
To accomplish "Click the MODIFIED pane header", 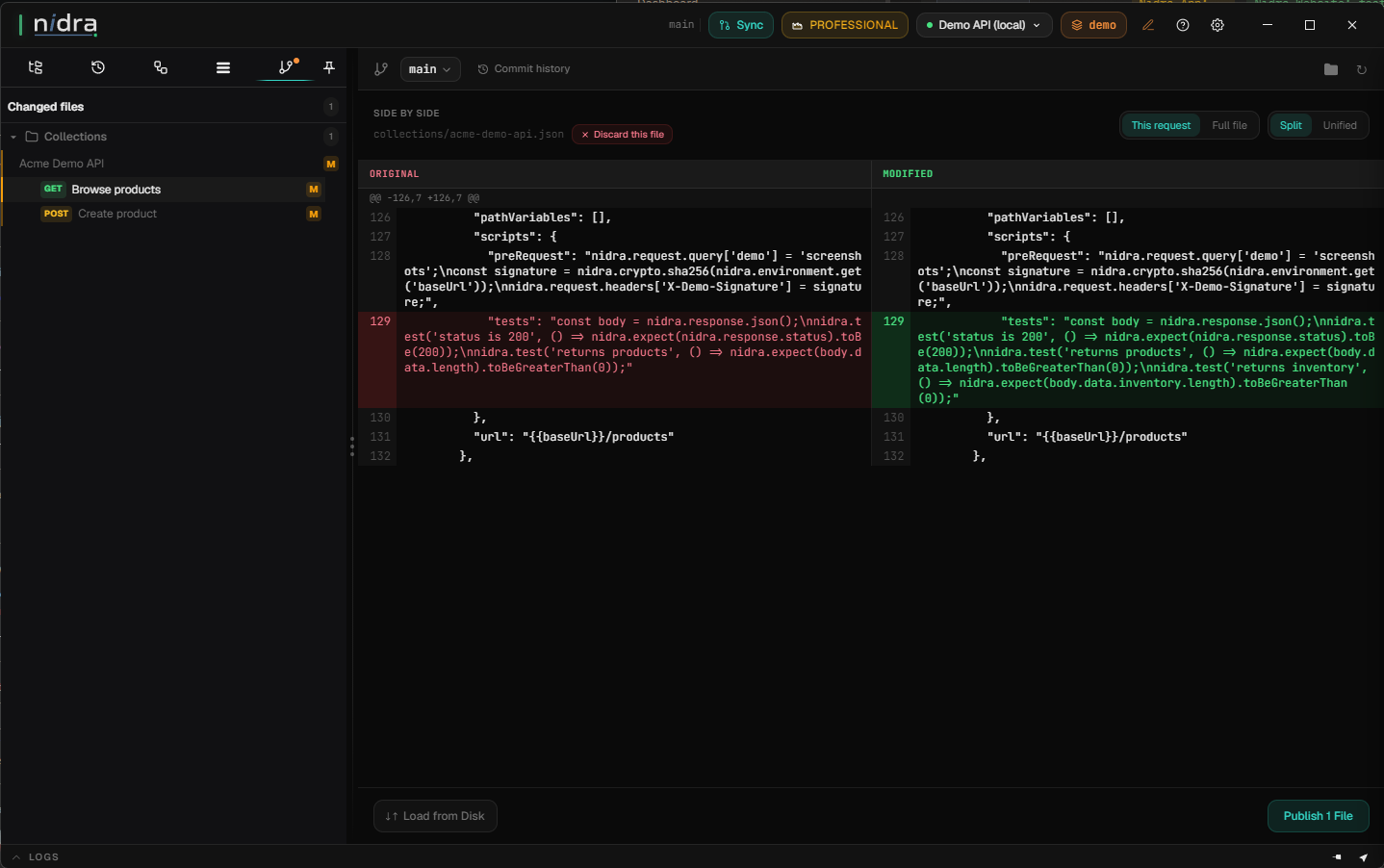I will pyautogui.click(x=908, y=174).
